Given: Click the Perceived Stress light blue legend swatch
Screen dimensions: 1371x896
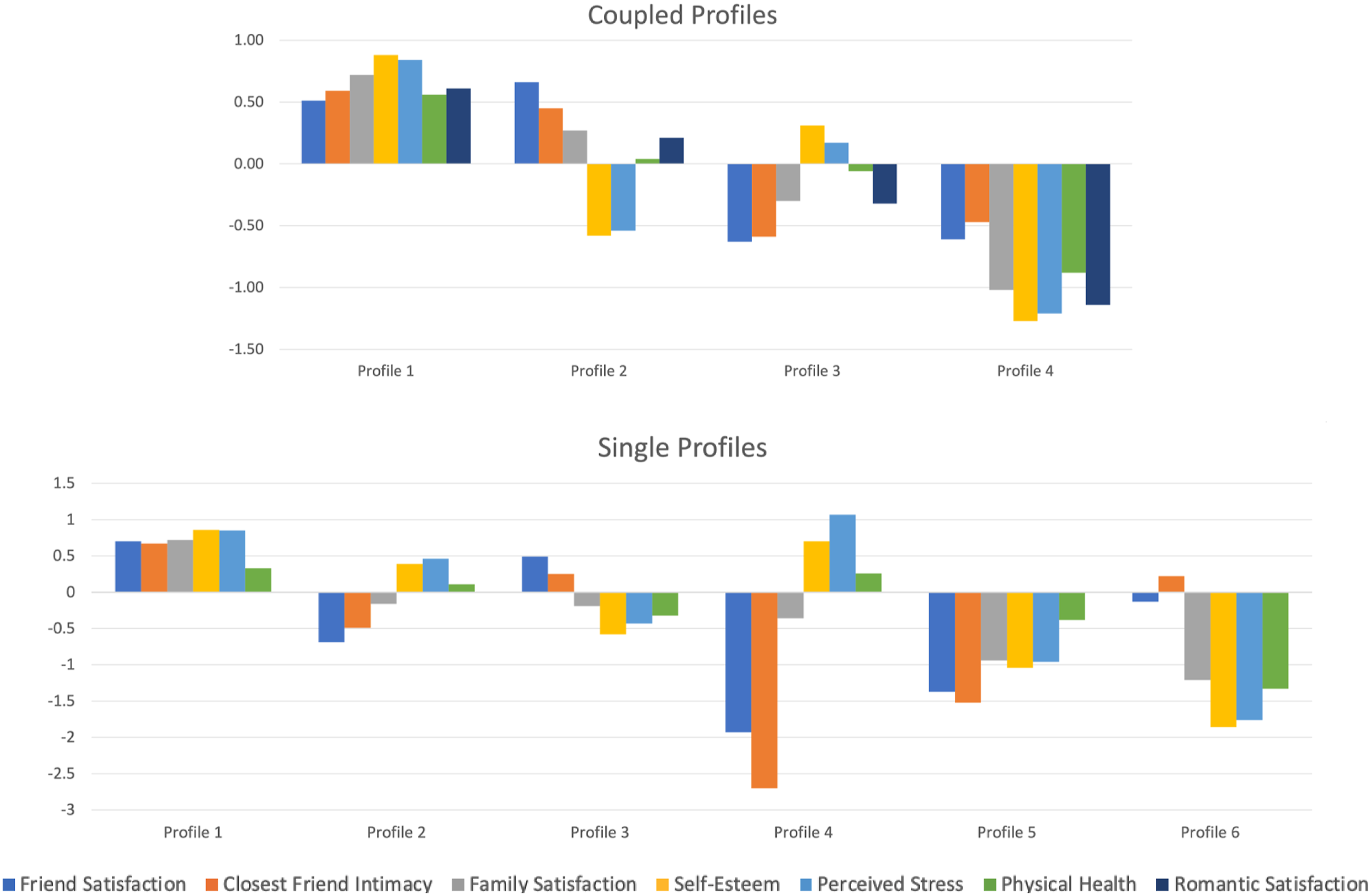Looking at the screenshot, I should (x=806, y=884).
